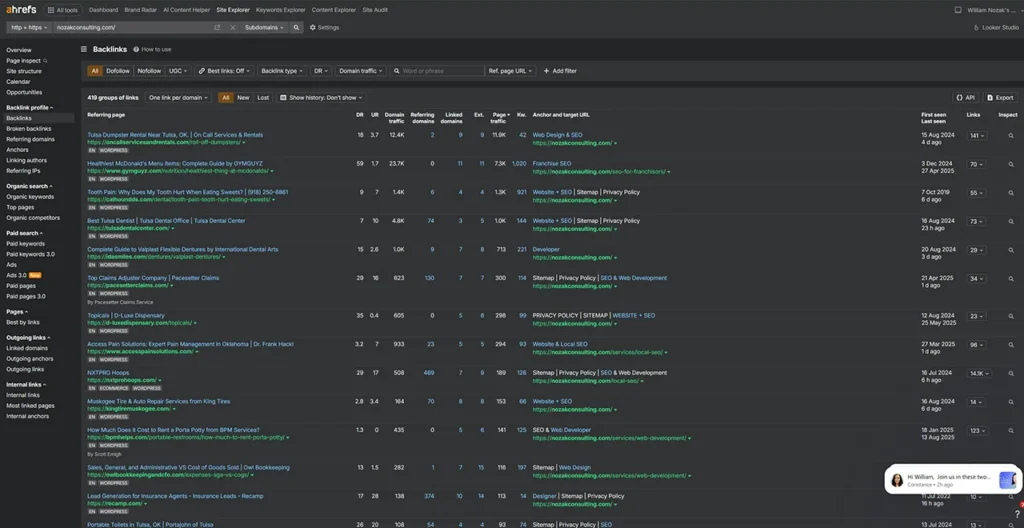Open the Constance chat notification

tap(953, 480)
